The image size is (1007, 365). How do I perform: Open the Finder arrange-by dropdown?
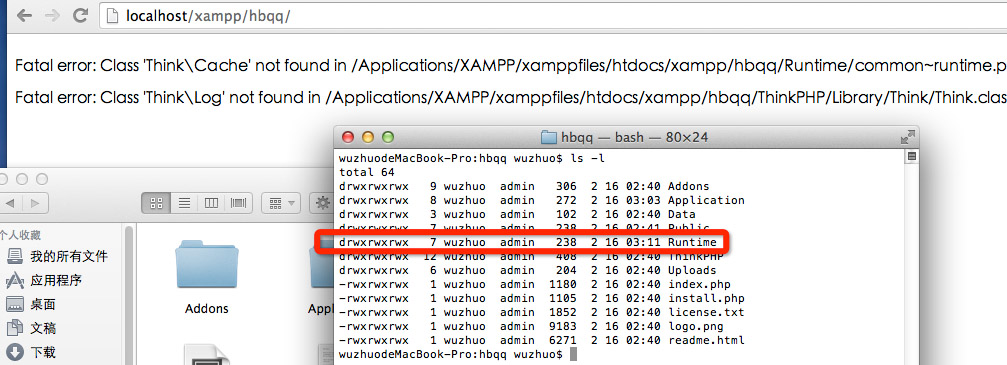pos(281,203)
